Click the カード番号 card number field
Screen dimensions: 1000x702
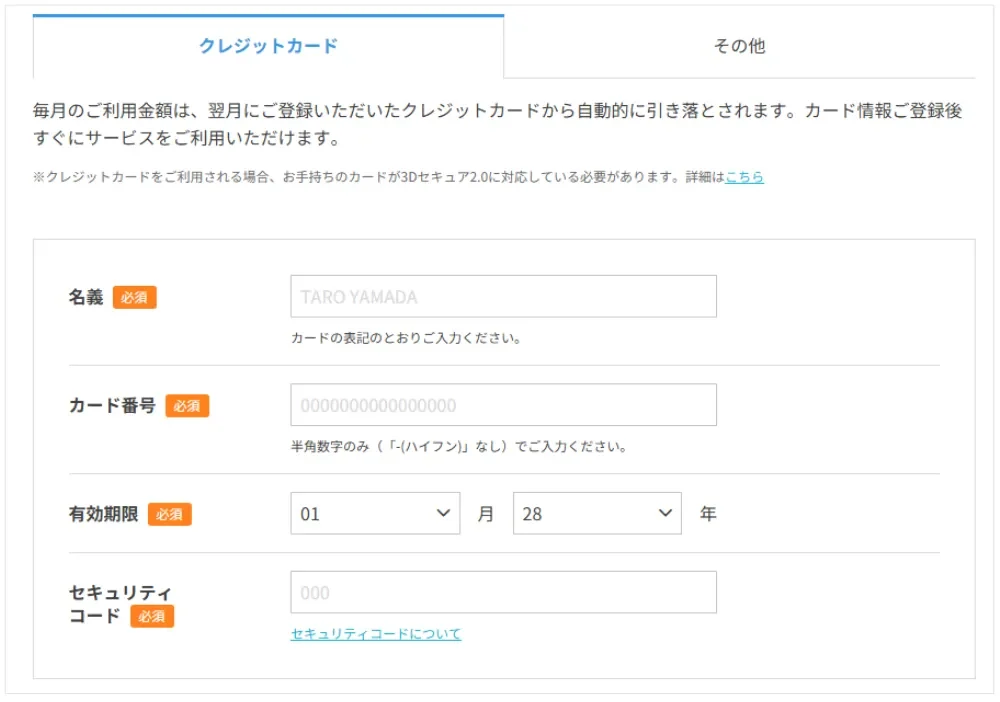502,405
